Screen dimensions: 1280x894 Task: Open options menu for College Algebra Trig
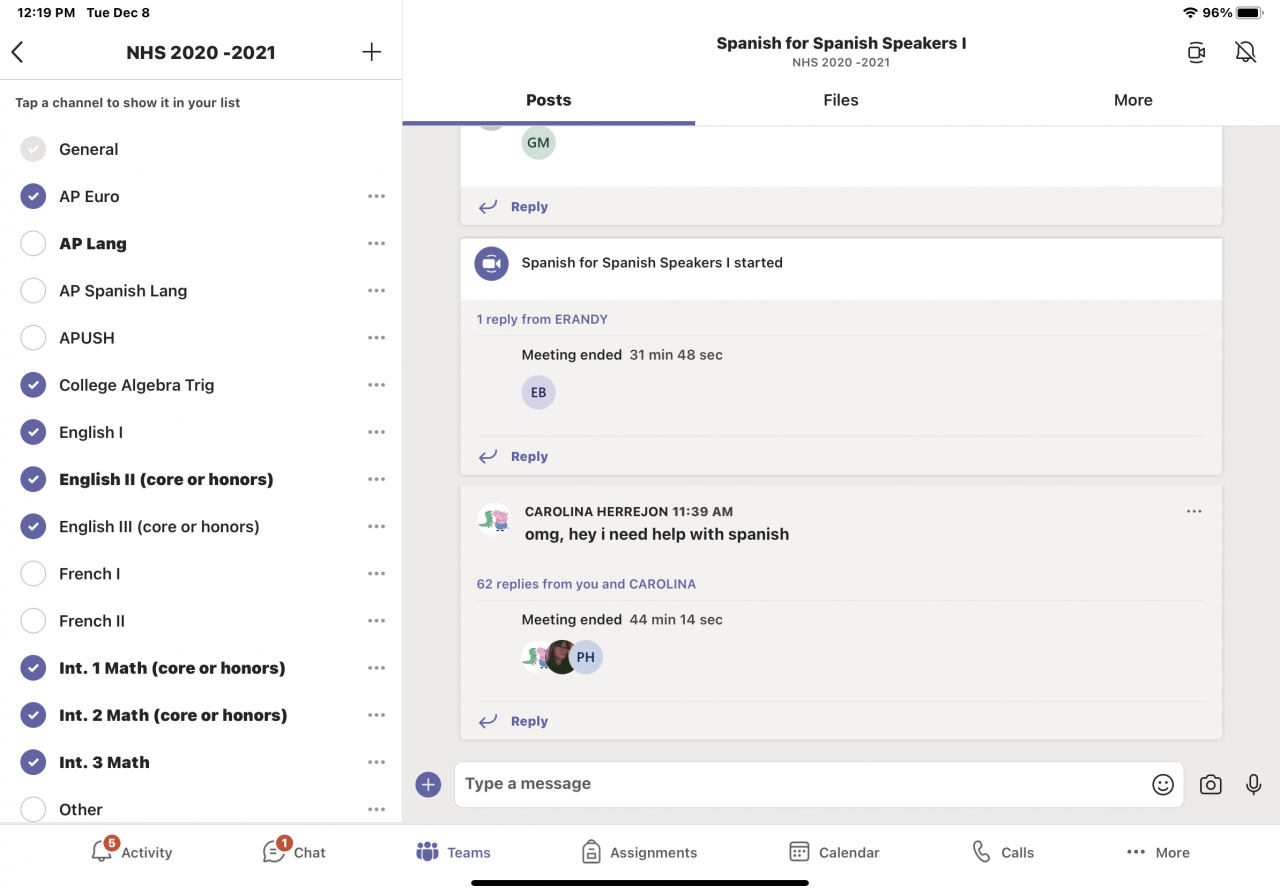(x=376, y=385)
